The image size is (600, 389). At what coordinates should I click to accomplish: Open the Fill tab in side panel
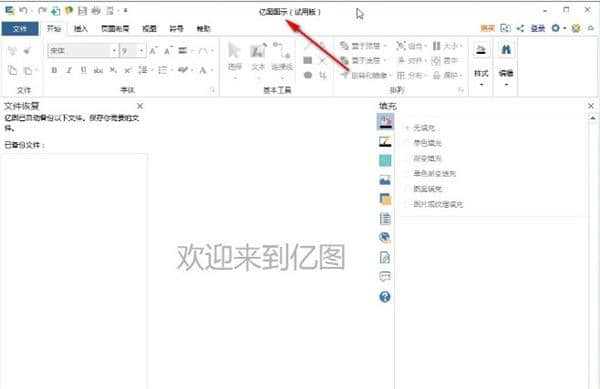[x=385, y=122]
